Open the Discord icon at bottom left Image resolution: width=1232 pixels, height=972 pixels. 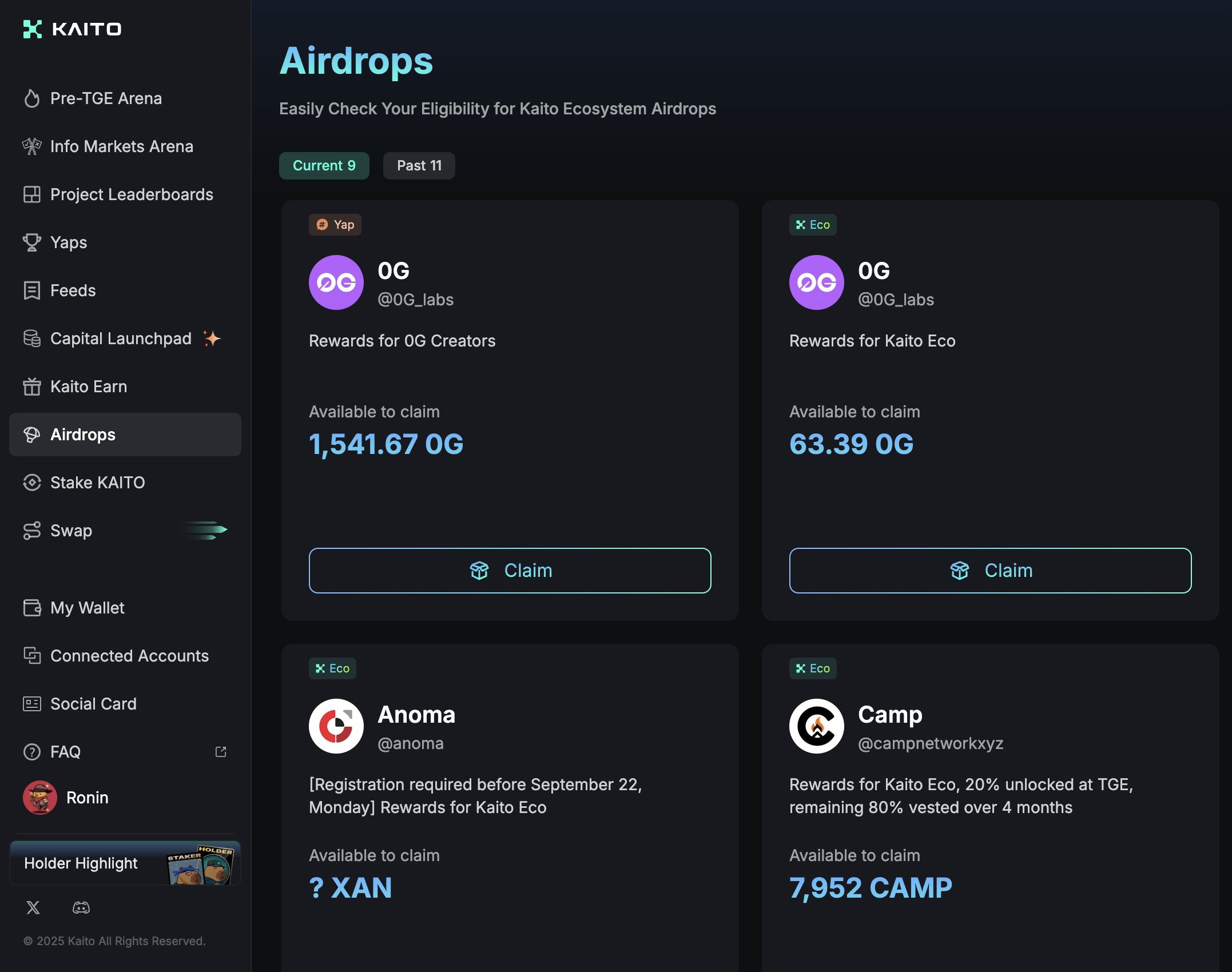coord(82,907)
